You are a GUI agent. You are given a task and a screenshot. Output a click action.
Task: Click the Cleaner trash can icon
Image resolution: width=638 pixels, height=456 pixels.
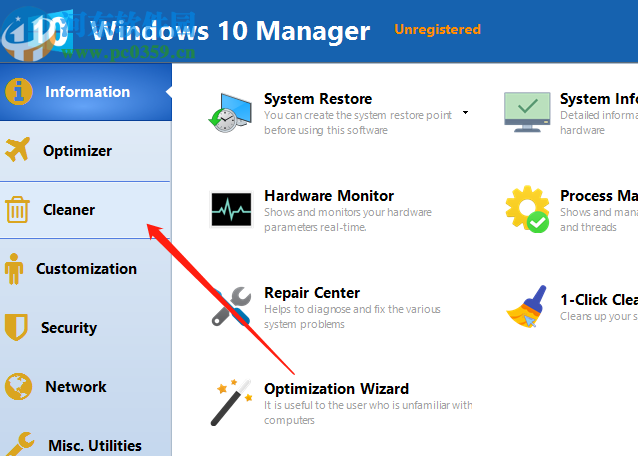coord(17,209)
